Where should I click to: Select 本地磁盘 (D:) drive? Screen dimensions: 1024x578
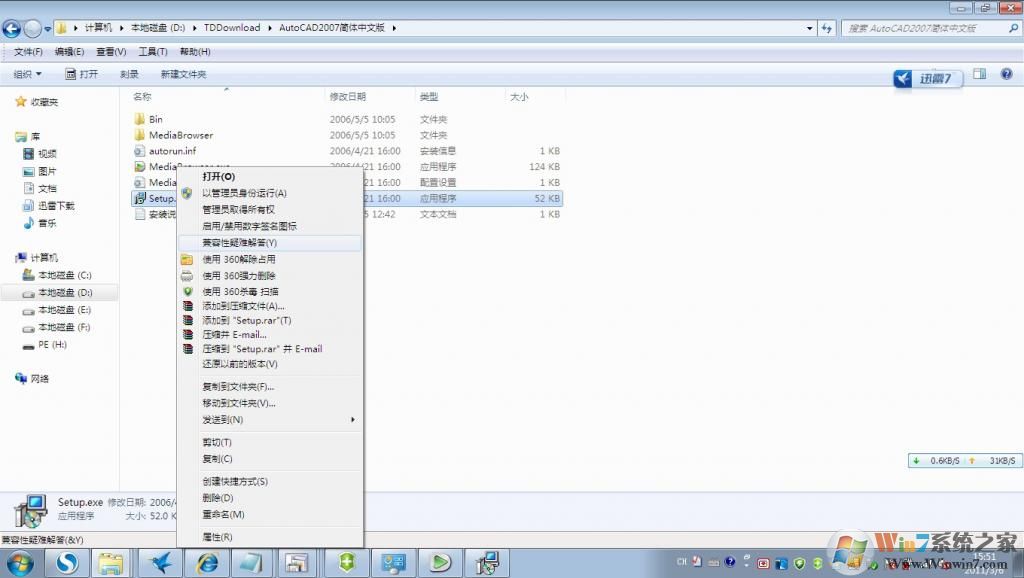[x=57, y=293]
